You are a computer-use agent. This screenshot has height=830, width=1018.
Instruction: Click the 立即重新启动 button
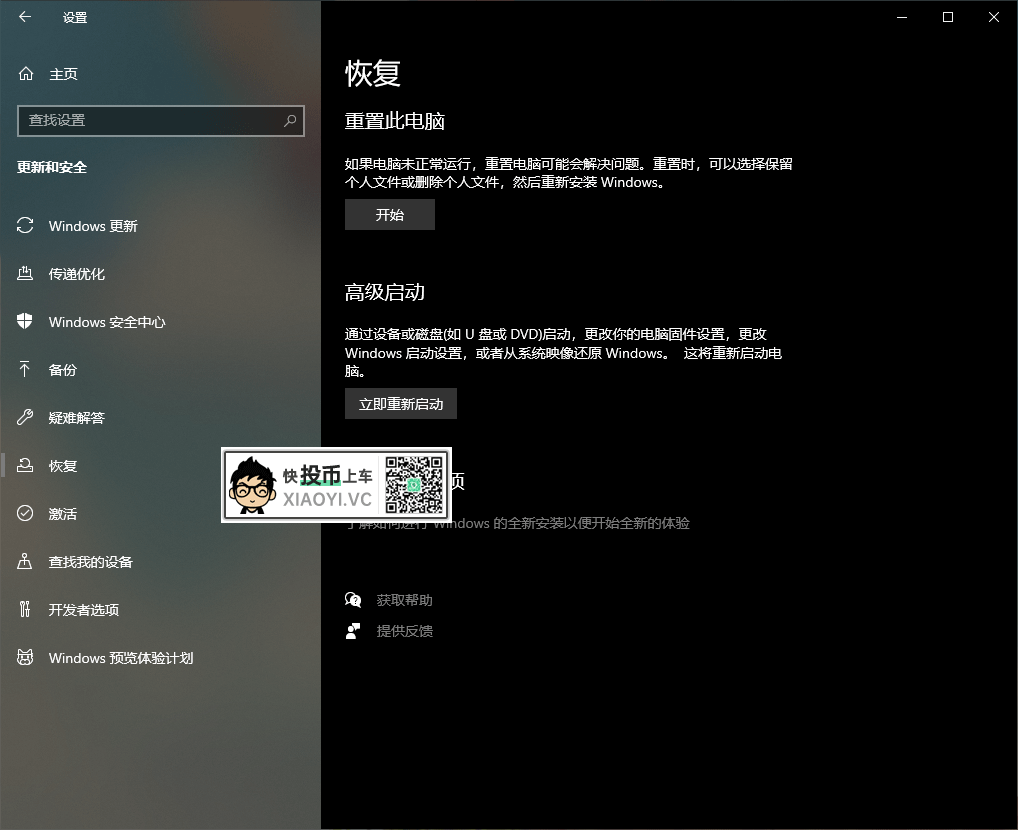click(401, 404)
